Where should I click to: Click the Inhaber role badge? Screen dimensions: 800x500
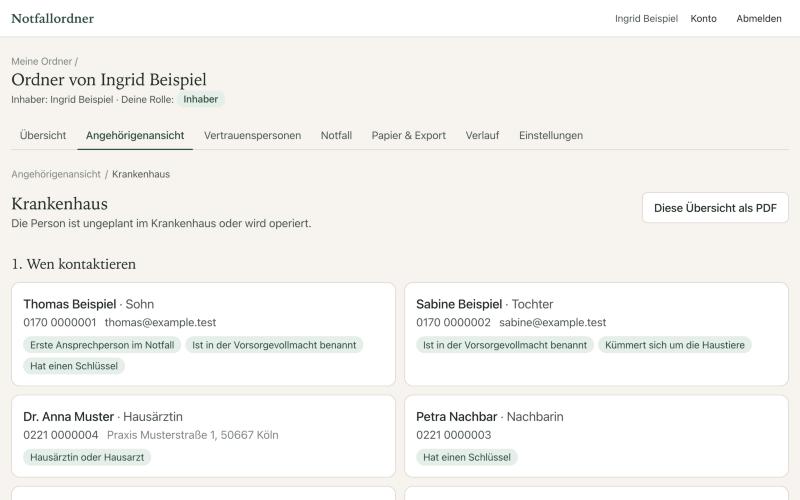click(201, 99)
